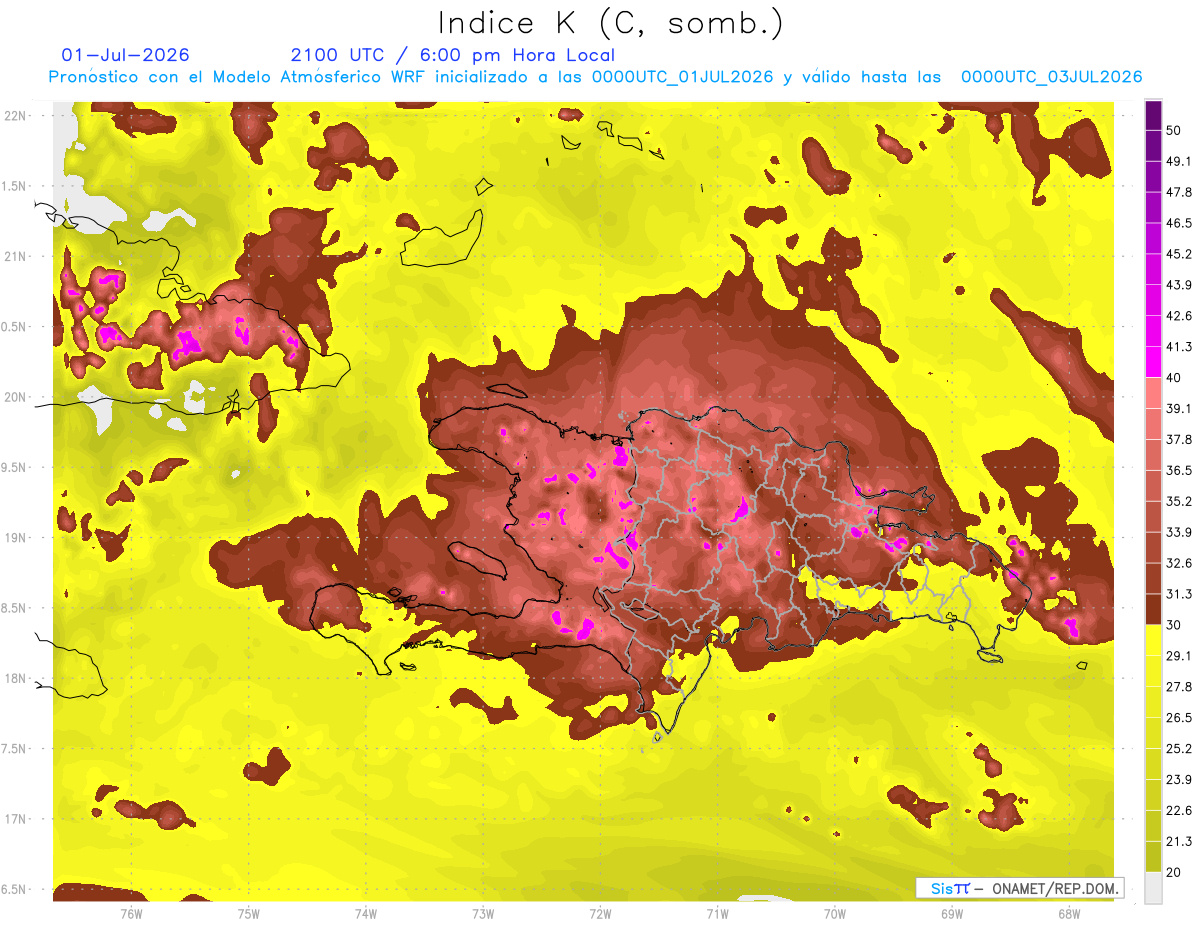Click the "29.1" color scale value
The height and width of the screenshot is (927, 1200).
tap(1180, 655)
